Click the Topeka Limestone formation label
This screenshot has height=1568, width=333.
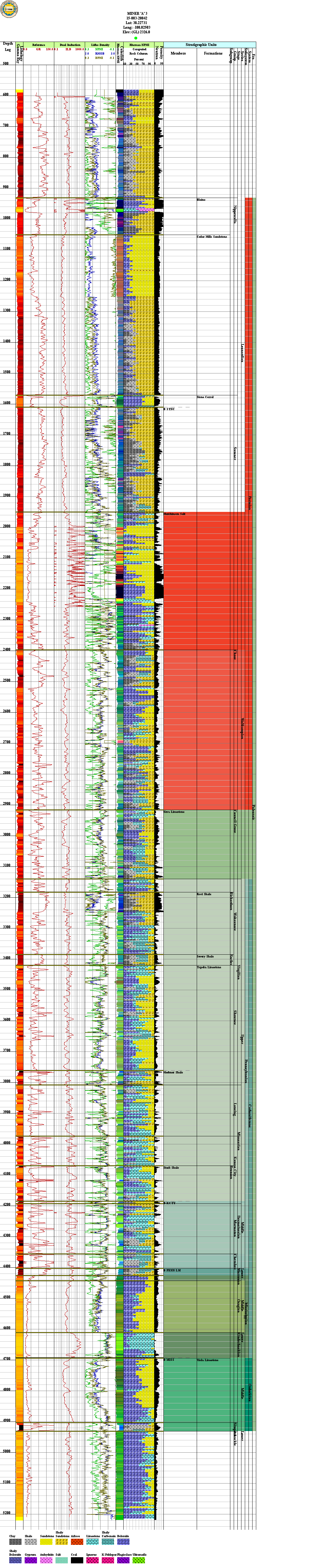coord(209,967)
